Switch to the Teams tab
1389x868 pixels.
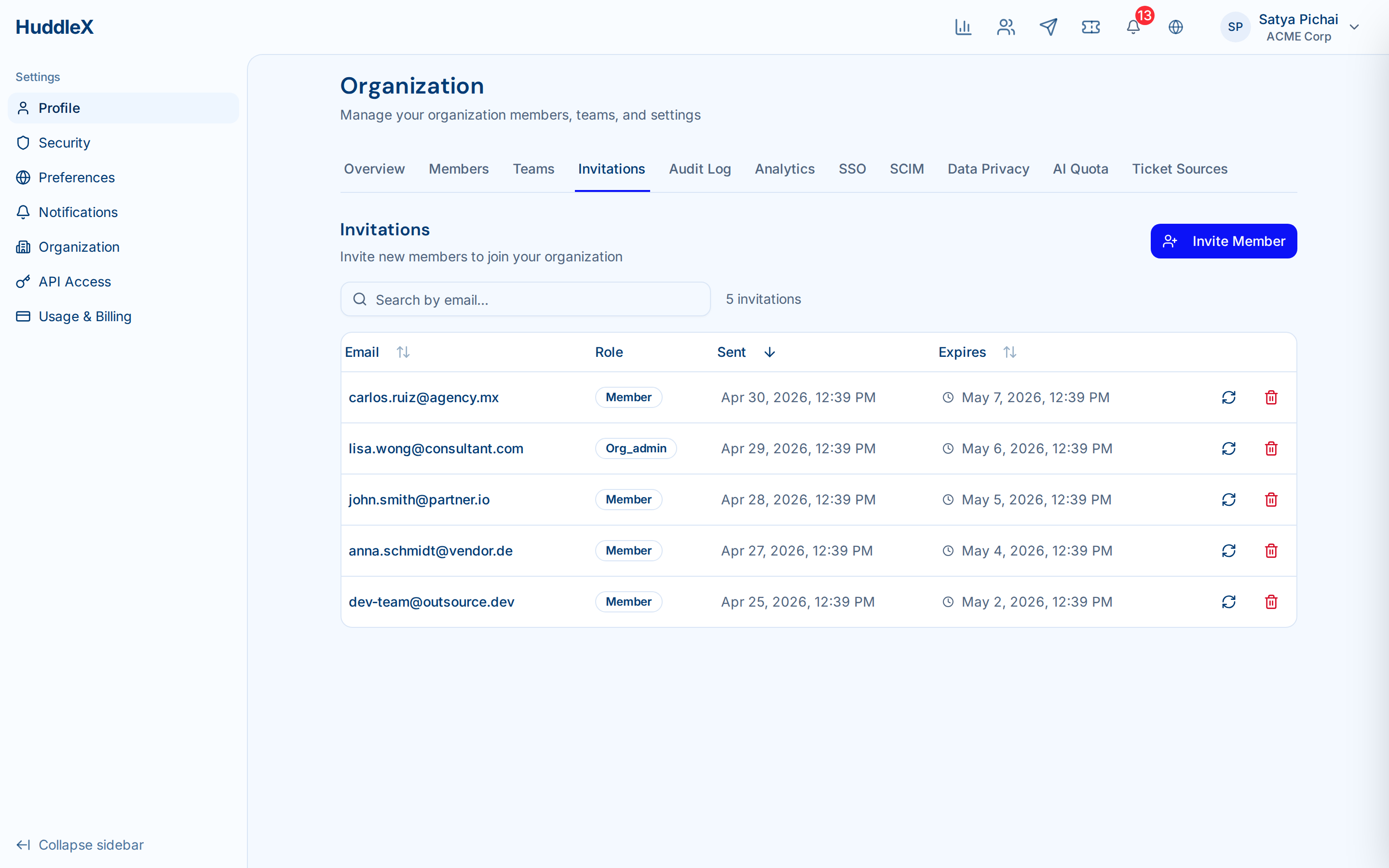pos(533,169)
